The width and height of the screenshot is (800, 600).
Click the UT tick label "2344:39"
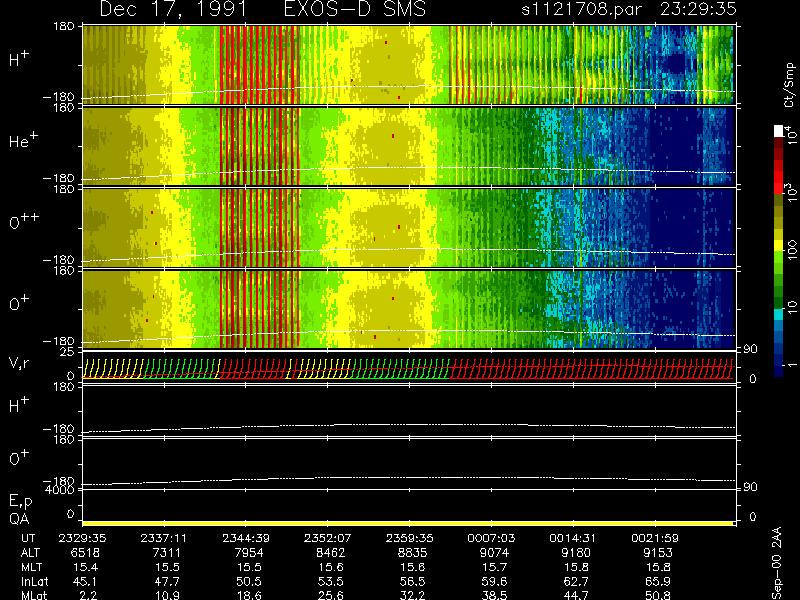(246, 538)
